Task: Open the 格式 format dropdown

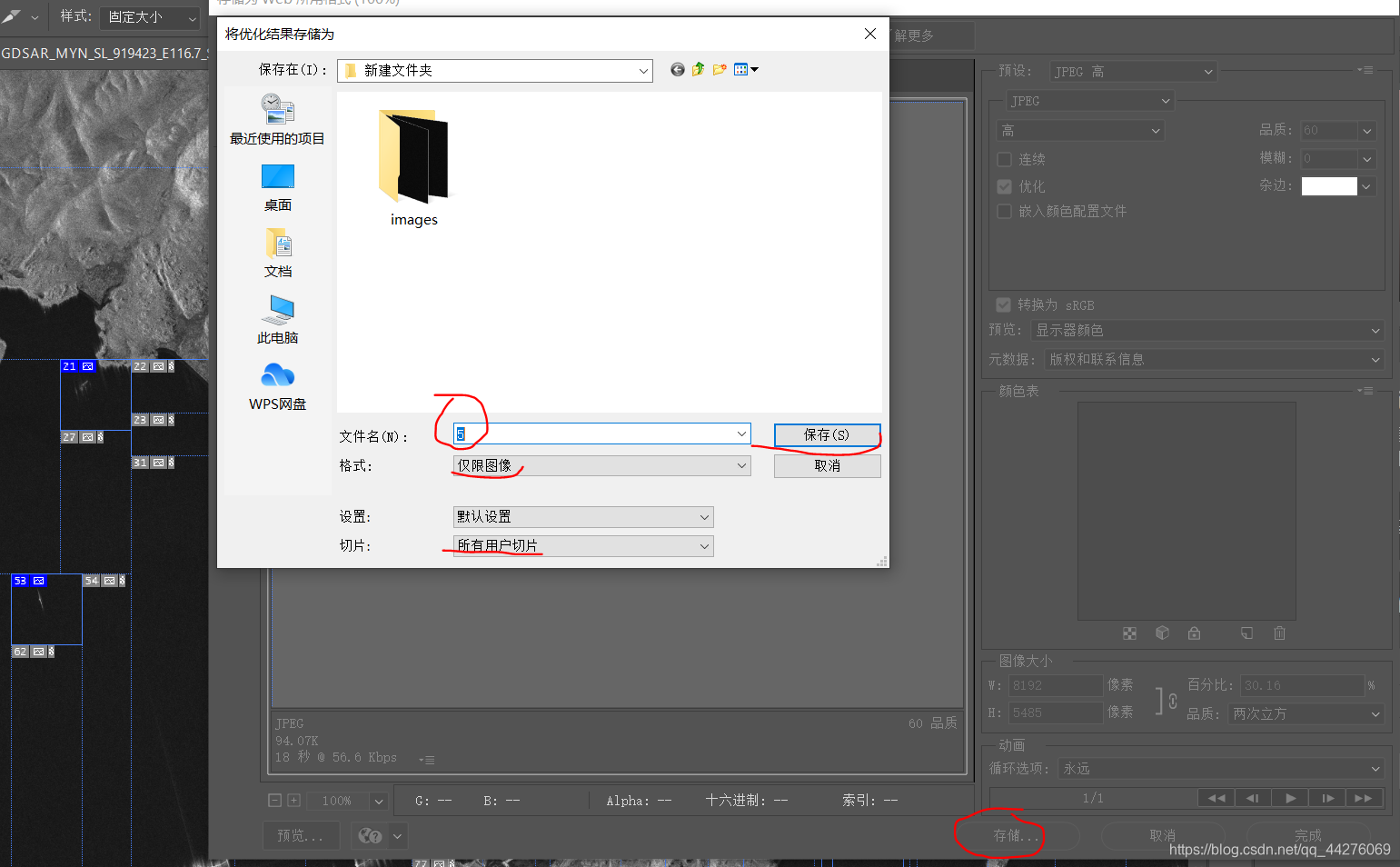Action: point(601,465)
